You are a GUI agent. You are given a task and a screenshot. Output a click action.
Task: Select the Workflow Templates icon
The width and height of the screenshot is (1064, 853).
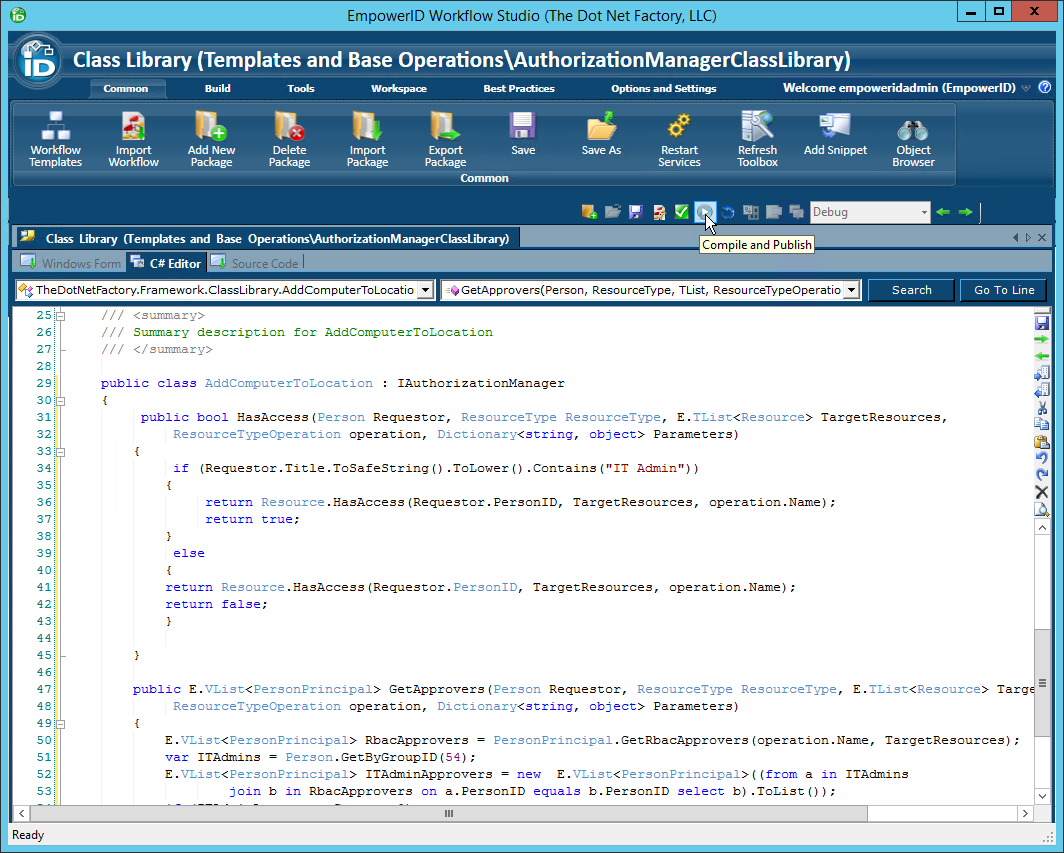point(55,138)
